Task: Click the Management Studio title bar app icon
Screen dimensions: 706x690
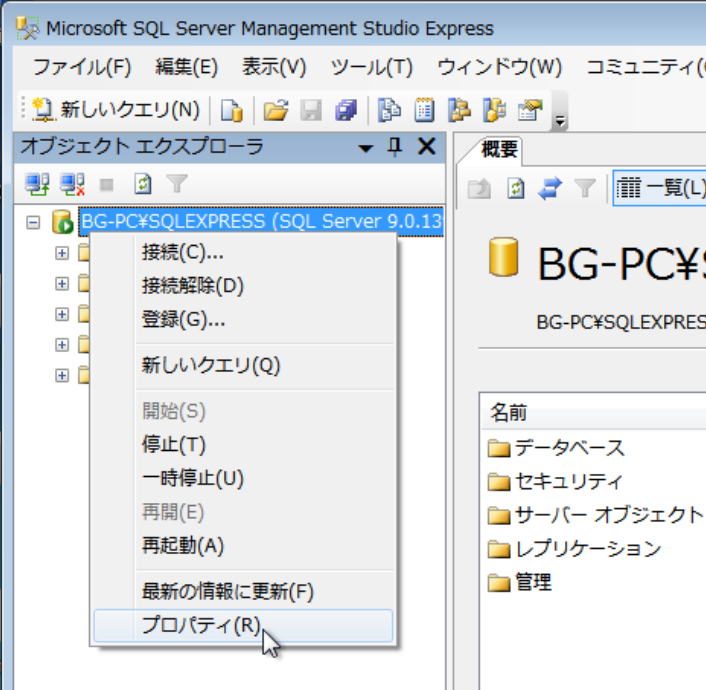Action: [28, 28]
